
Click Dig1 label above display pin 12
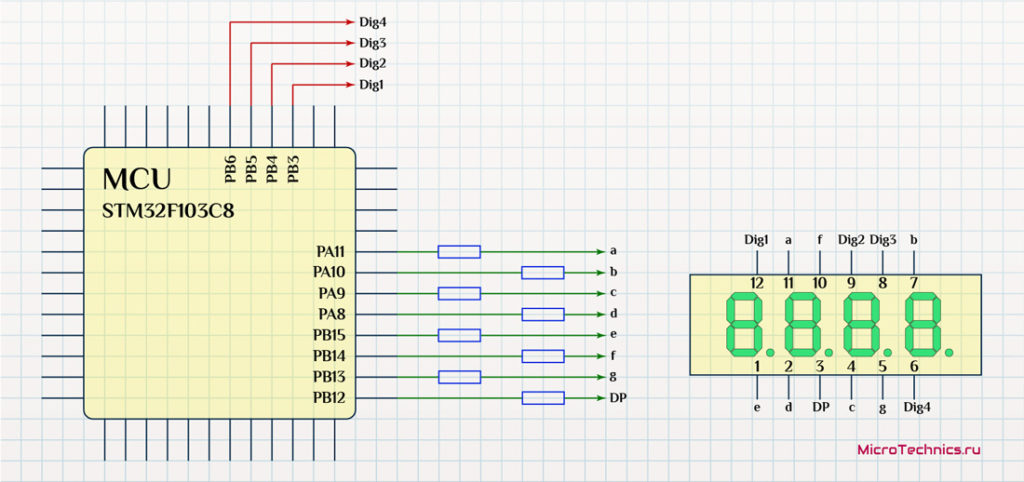click(x=756, y=240)
